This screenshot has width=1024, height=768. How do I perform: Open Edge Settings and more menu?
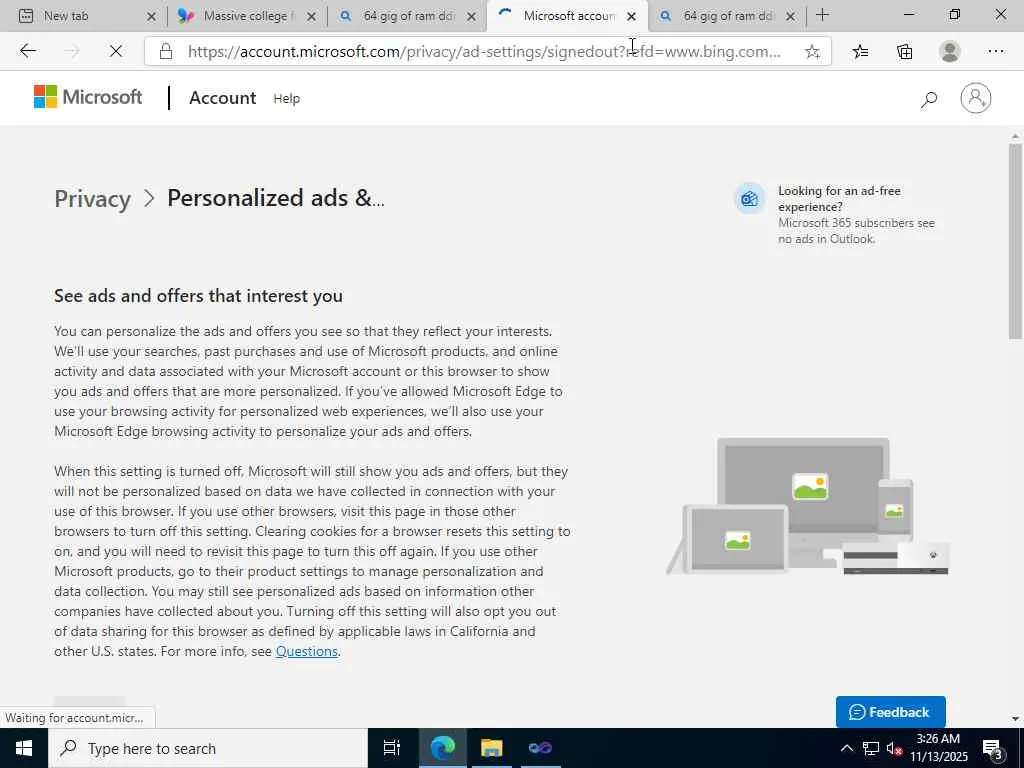(x=995, y=52)
